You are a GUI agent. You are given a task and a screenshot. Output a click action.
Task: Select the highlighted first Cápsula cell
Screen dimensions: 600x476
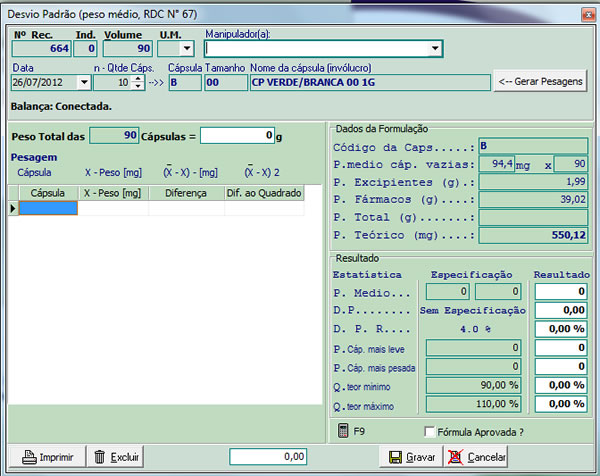click(x=48, y=208)
